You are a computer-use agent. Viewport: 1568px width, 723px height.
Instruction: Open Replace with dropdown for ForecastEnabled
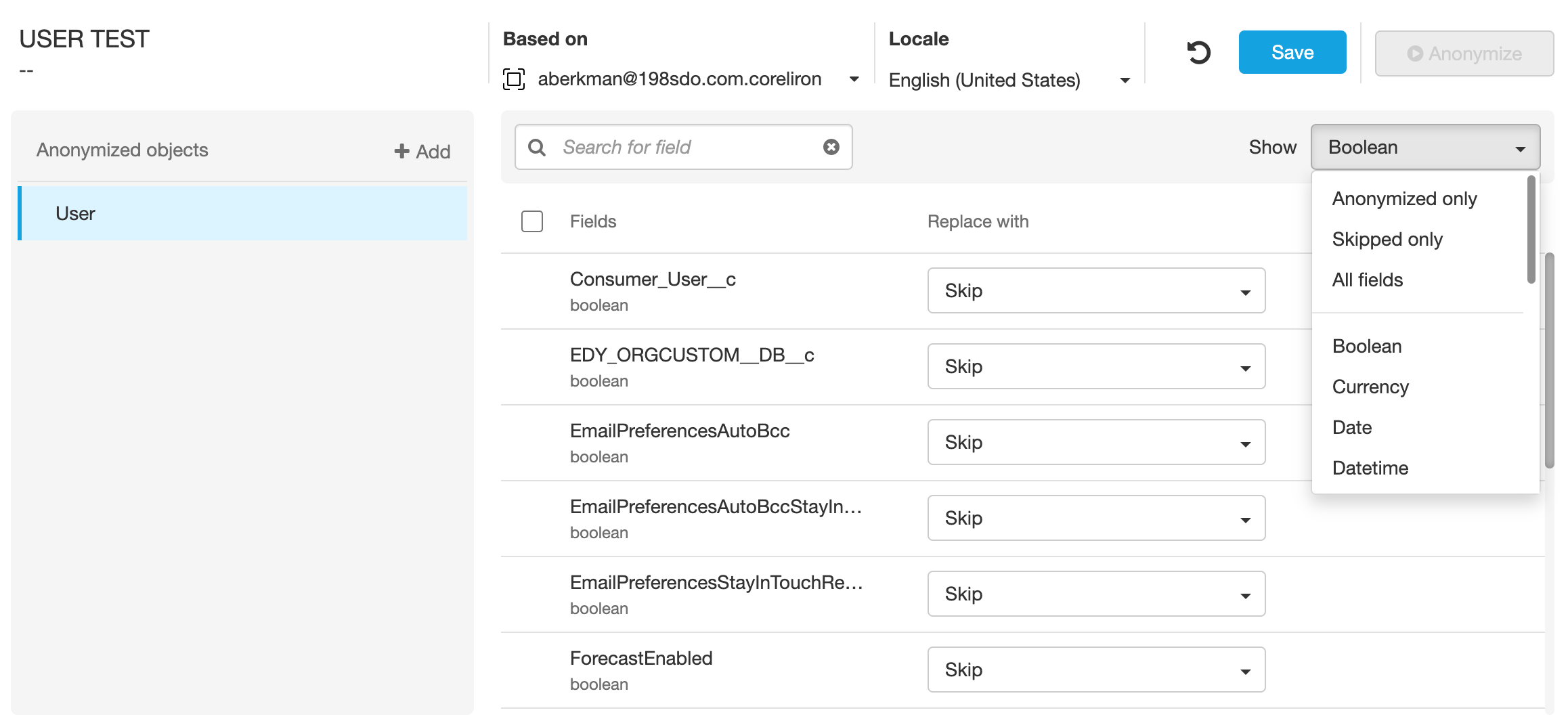click(x=1096, y=670)
